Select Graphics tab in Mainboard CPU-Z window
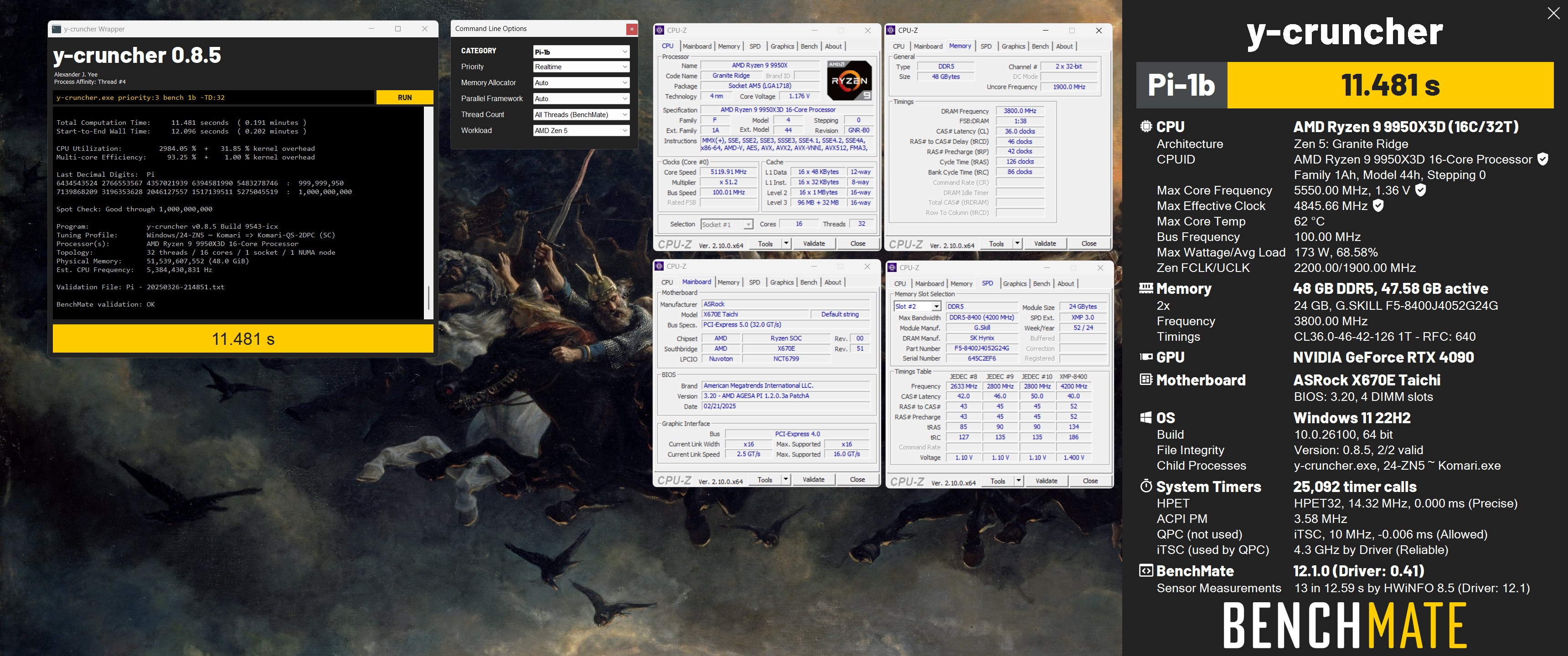This screenshot has width=1568, height=656. point(782,282)
